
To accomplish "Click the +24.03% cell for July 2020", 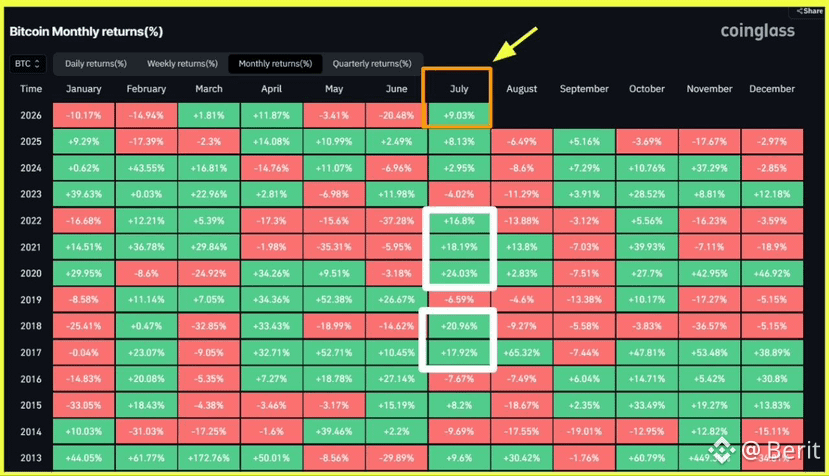I will [459, 273].
